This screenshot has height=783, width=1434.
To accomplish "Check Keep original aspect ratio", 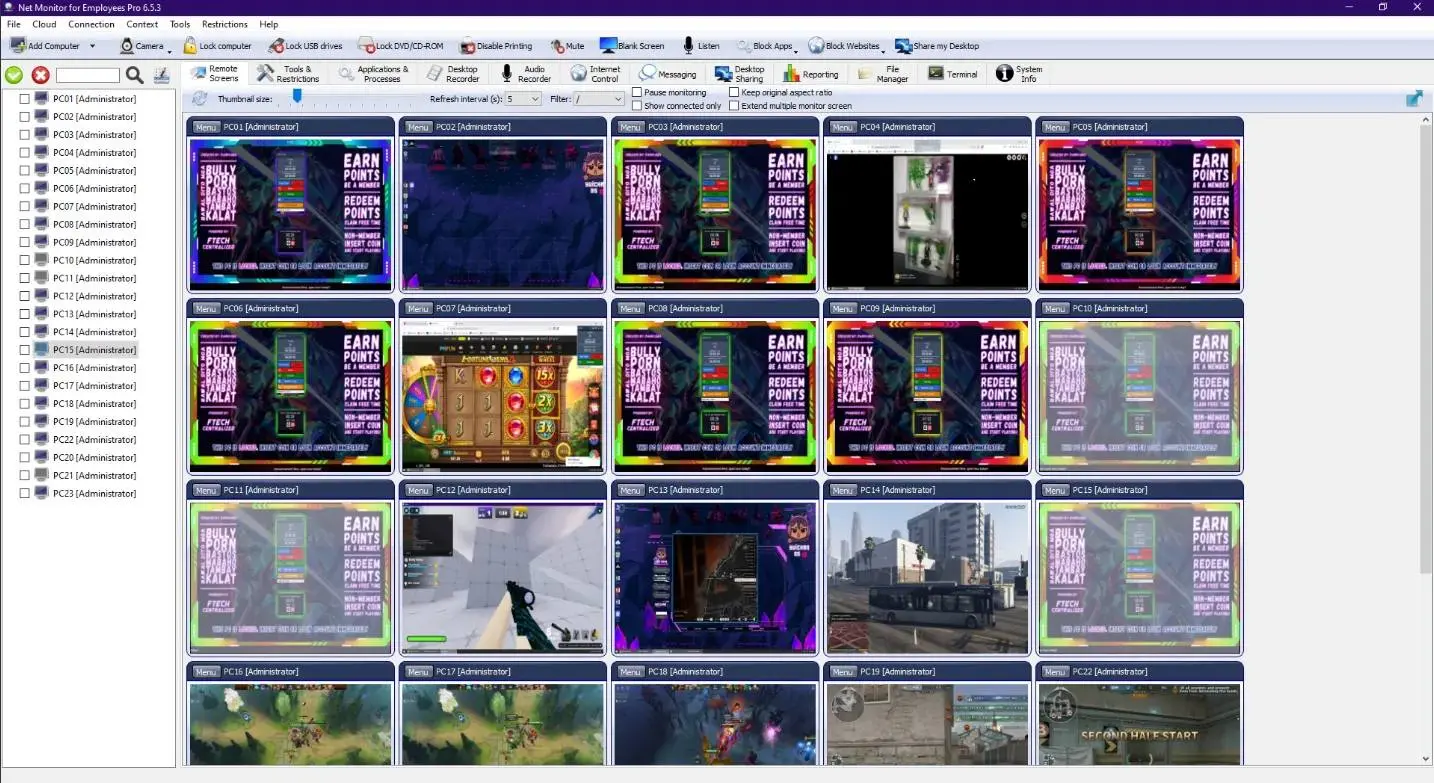I will point(734,93).
